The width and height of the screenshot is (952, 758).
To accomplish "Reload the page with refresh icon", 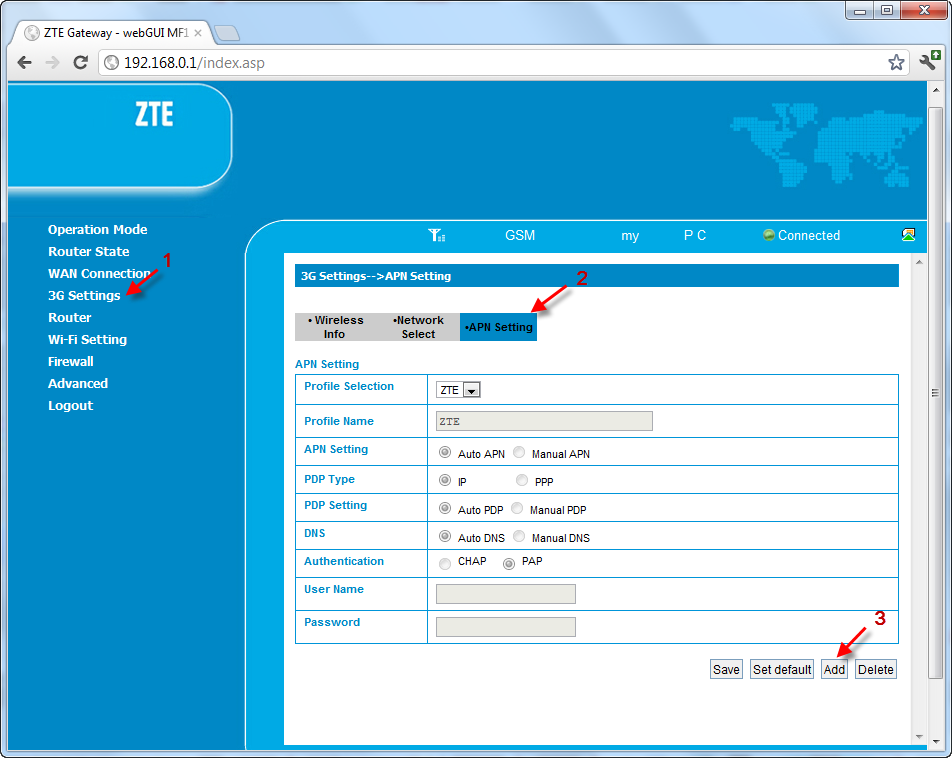I will (80, 63).
